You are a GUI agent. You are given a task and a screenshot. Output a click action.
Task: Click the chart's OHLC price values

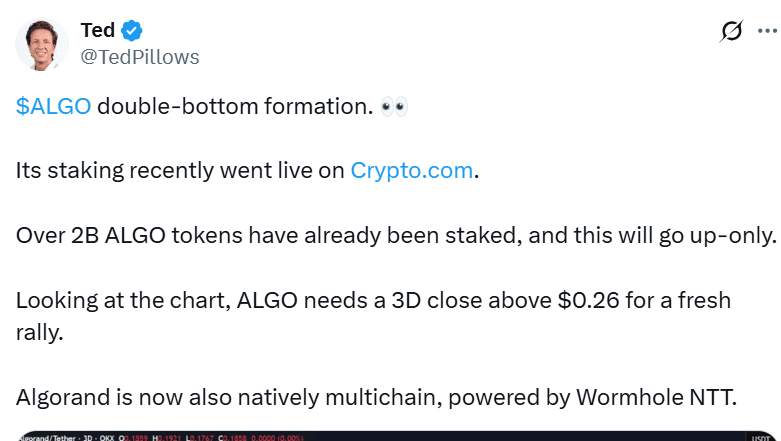point(182,438)
